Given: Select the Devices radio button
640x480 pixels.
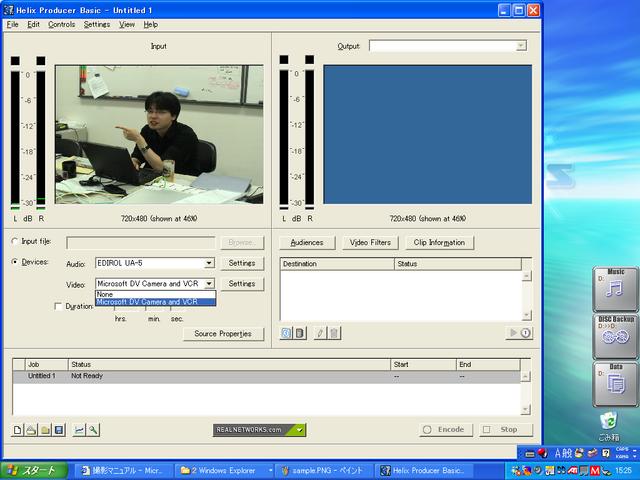Looking at the screenshot, I should tap(15, 262).
